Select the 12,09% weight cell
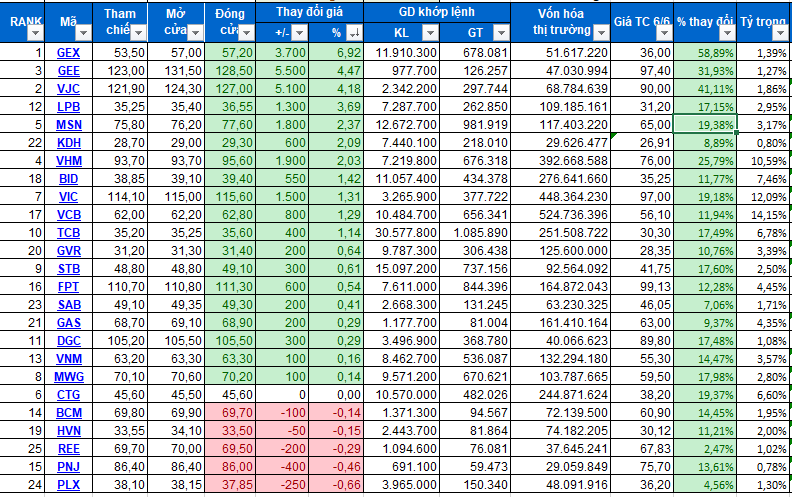This screenshot has width=792, height=497. coord(764,197)
